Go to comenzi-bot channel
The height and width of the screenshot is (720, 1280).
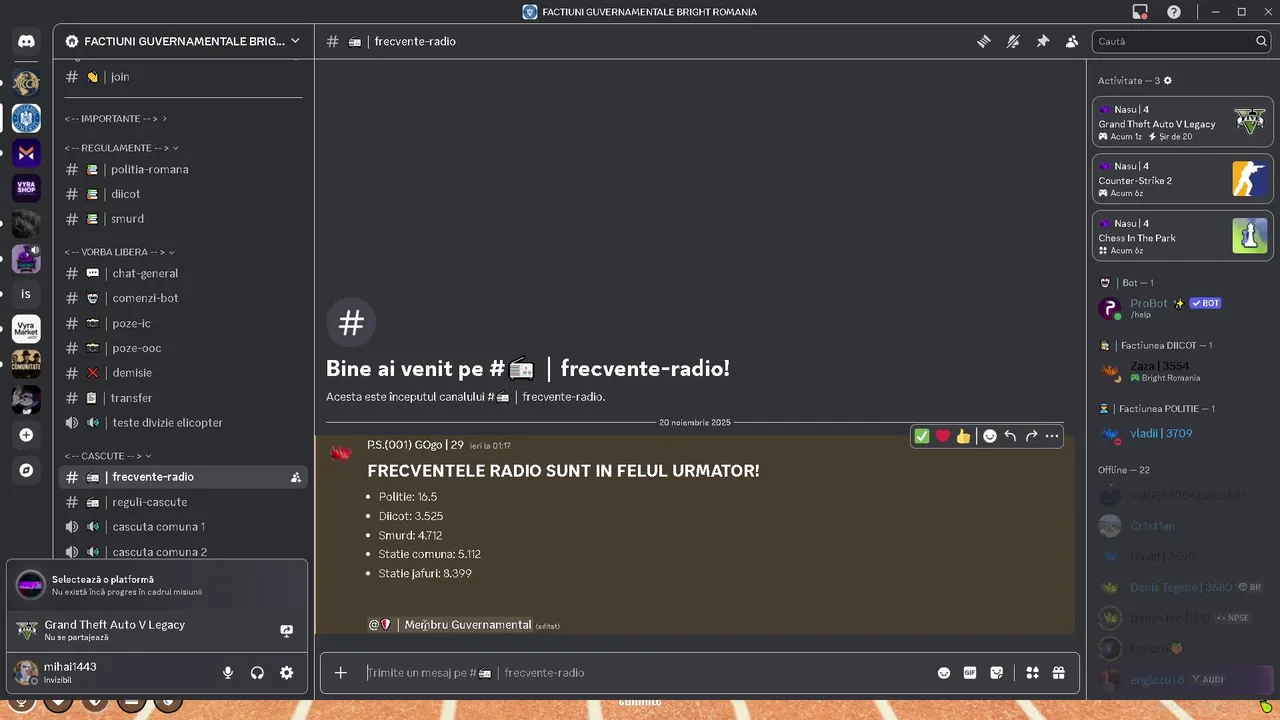(x=183, y=298)
